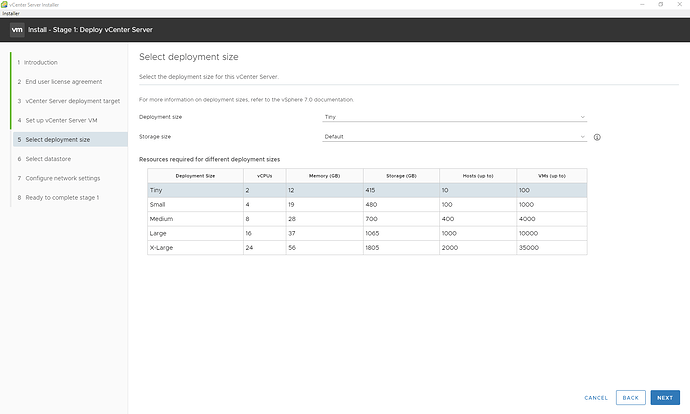Screen dimensions: 690x414
Task: Open the Storage size dropdown
Action: click(x=455, y=136)
